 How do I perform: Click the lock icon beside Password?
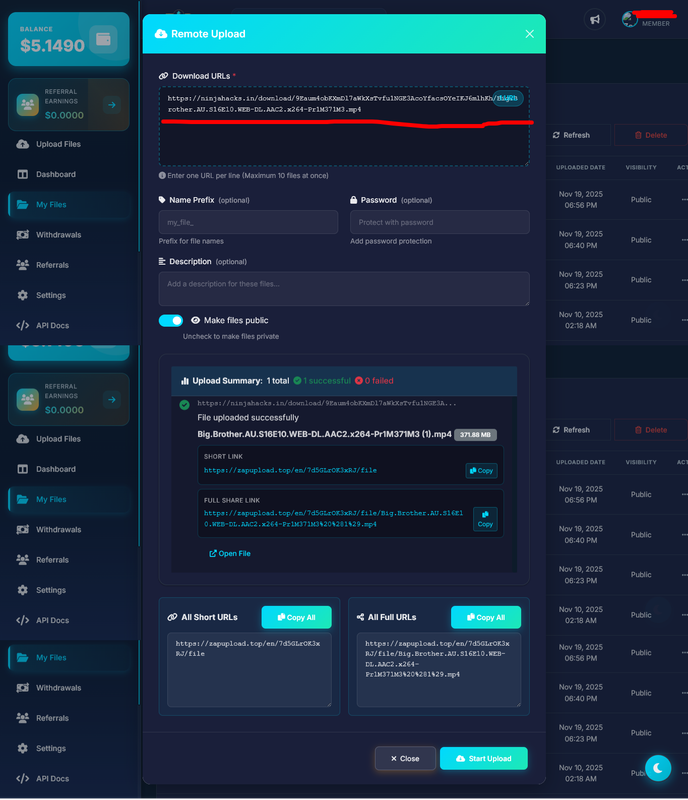pos(354,200)
